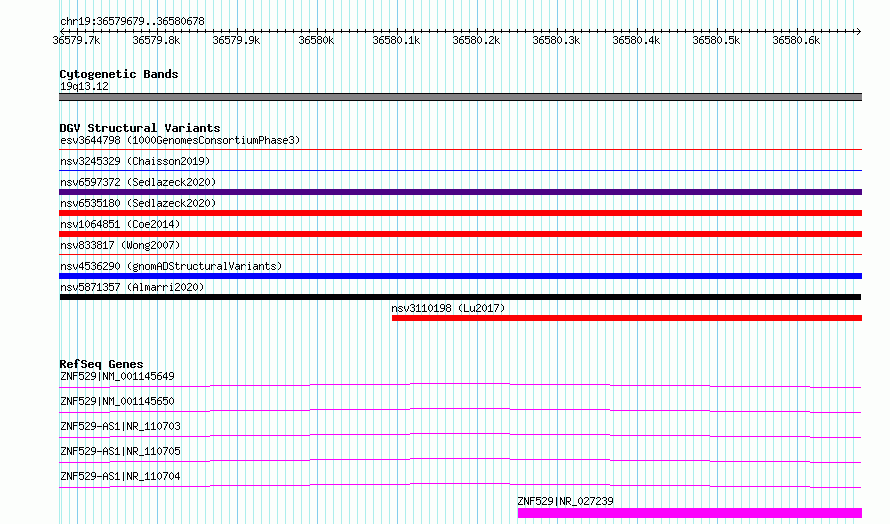This screenshot has height=524, width=890.
Task: Click the 36579.9k ruler tick label
Action: pos(236,40)
